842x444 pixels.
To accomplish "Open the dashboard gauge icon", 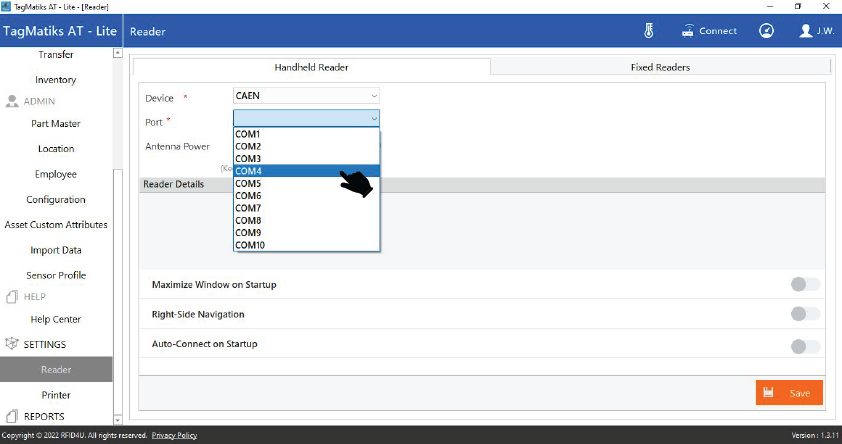I will click(766, 31).
